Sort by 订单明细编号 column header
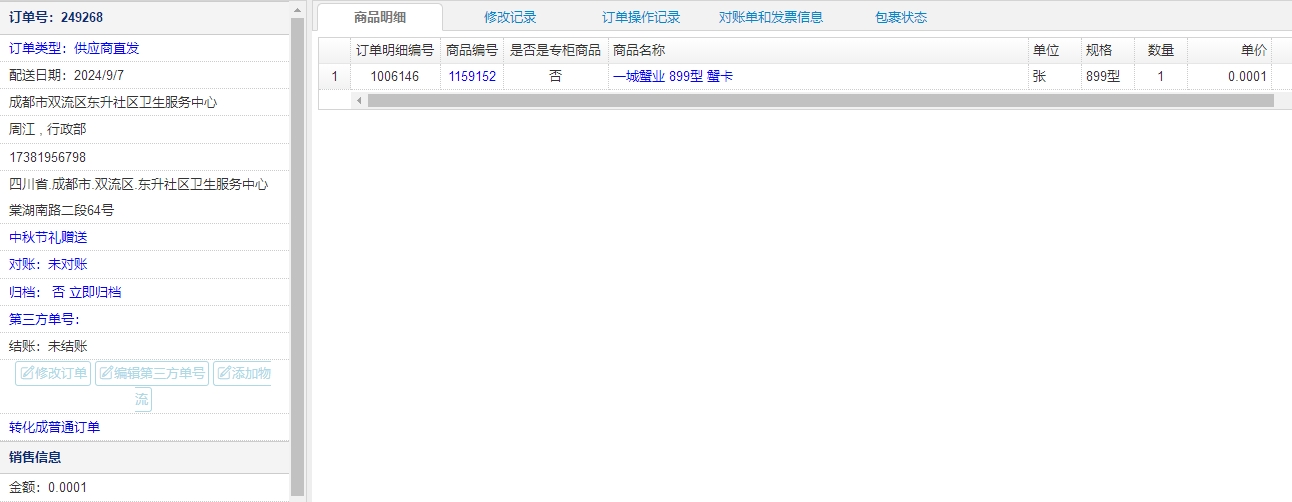The height and width of the screenshot is (502, 1292). 395,50
